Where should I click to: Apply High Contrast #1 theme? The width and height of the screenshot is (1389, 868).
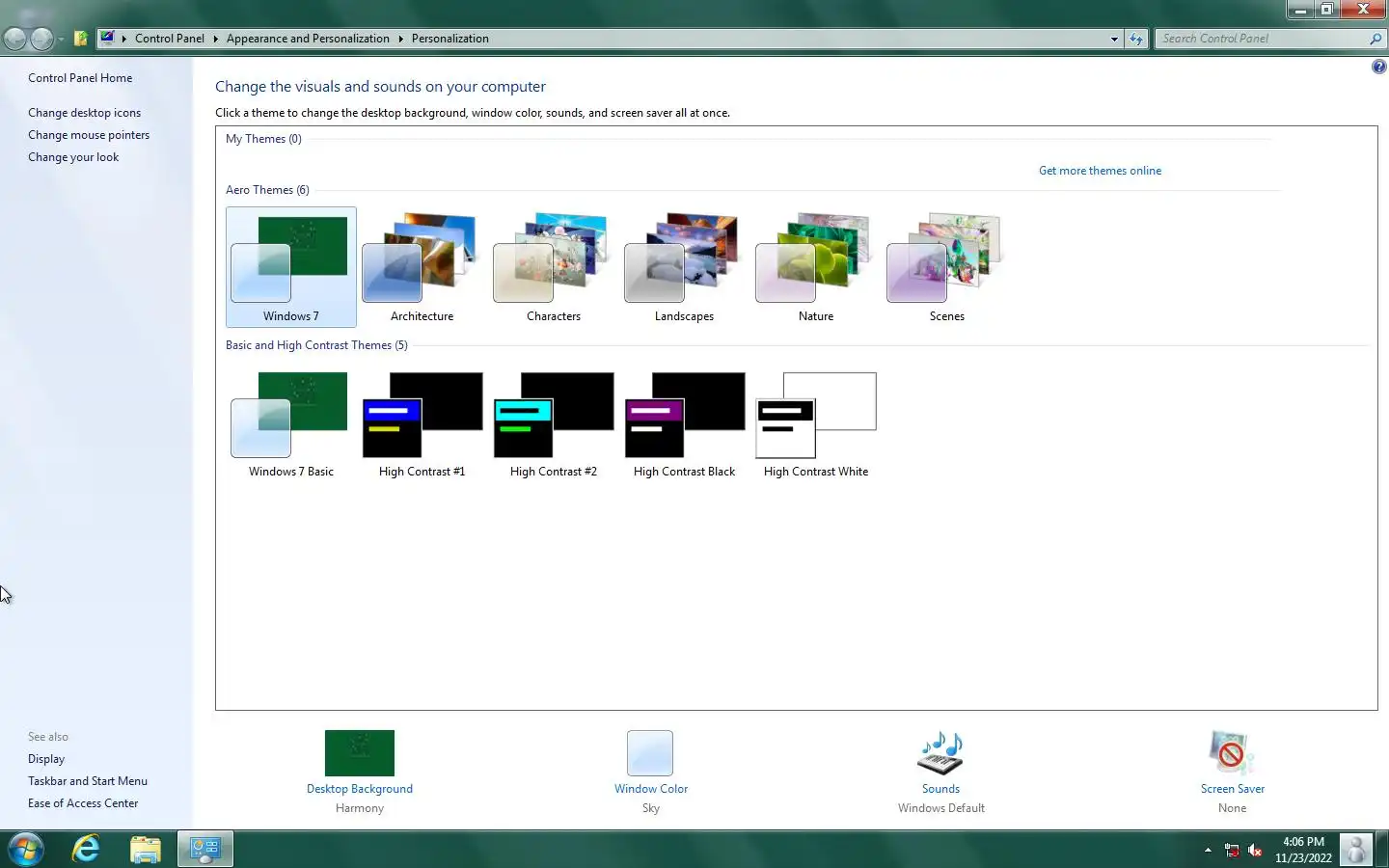422,423
